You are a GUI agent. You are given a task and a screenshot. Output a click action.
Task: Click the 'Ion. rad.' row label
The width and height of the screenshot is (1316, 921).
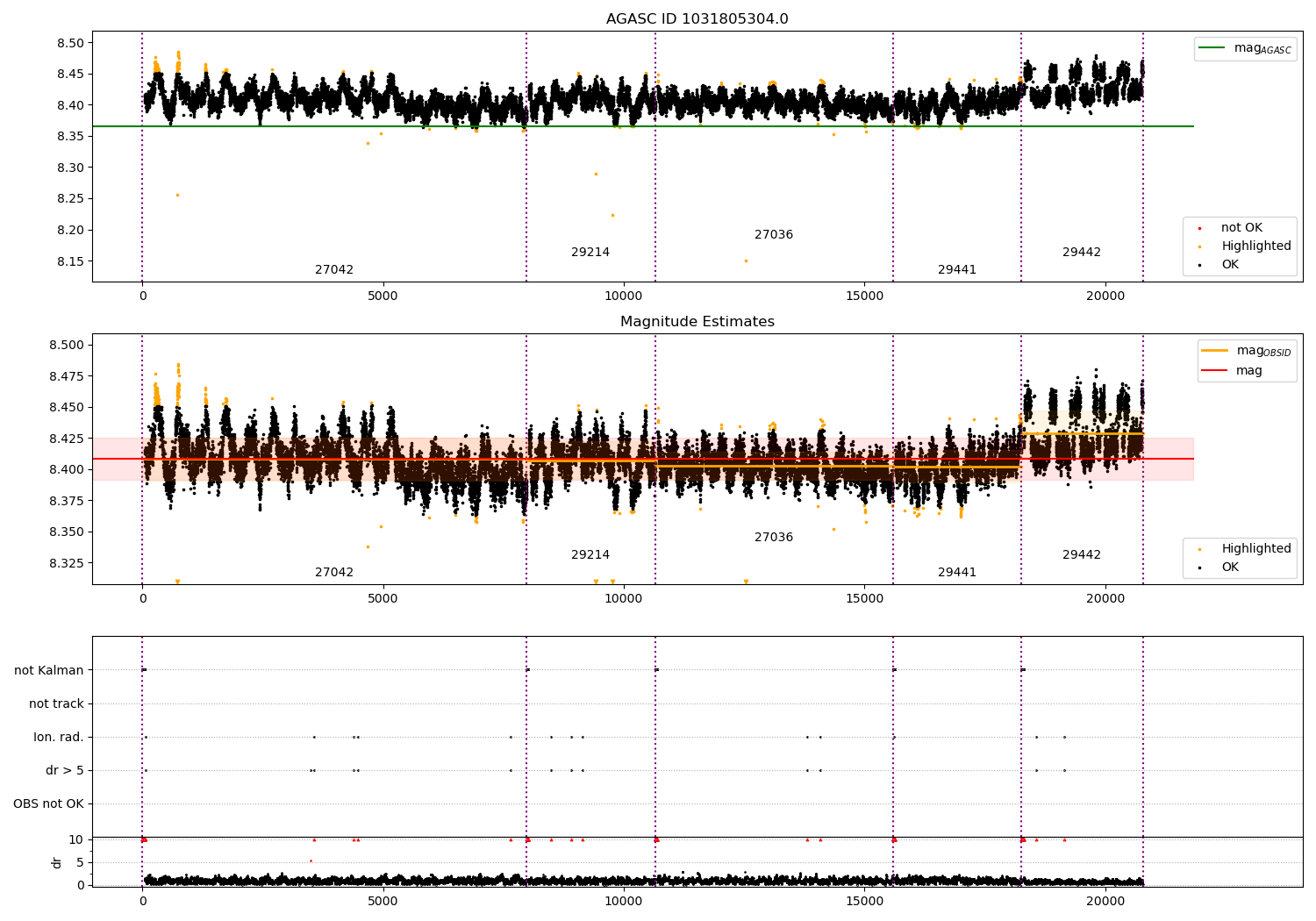point(59,738)
